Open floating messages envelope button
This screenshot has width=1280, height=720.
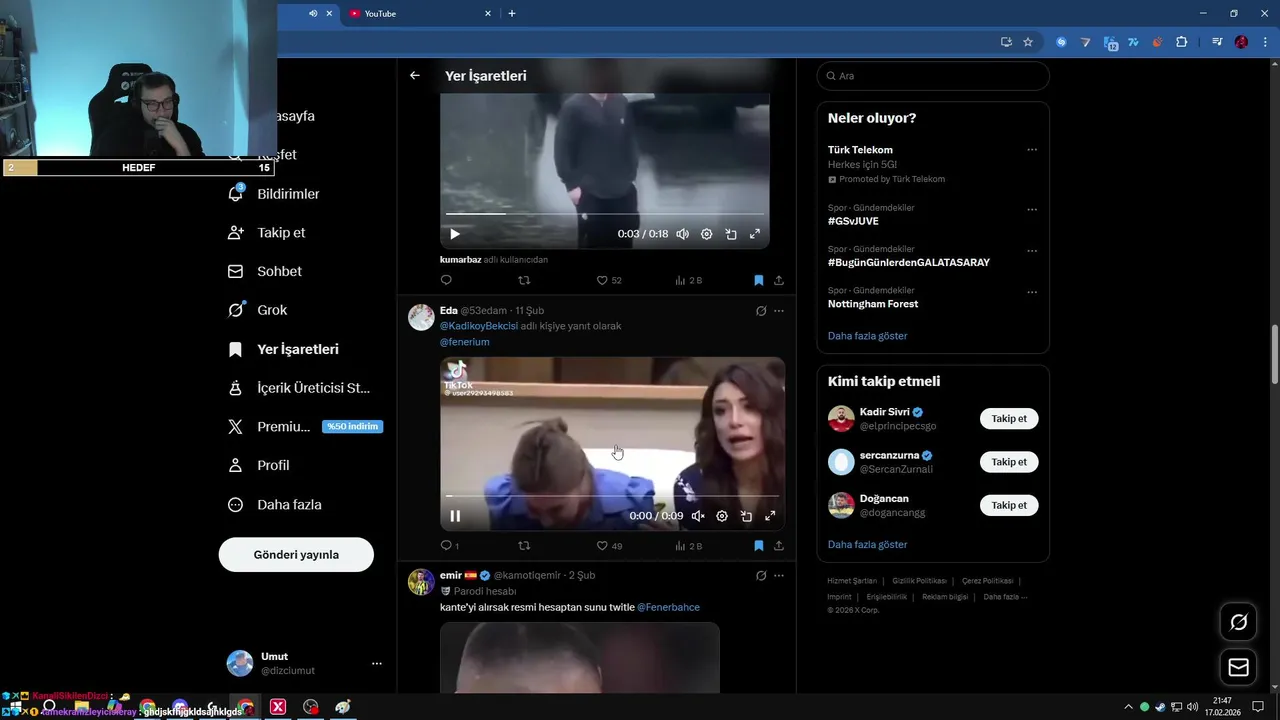1238,667
